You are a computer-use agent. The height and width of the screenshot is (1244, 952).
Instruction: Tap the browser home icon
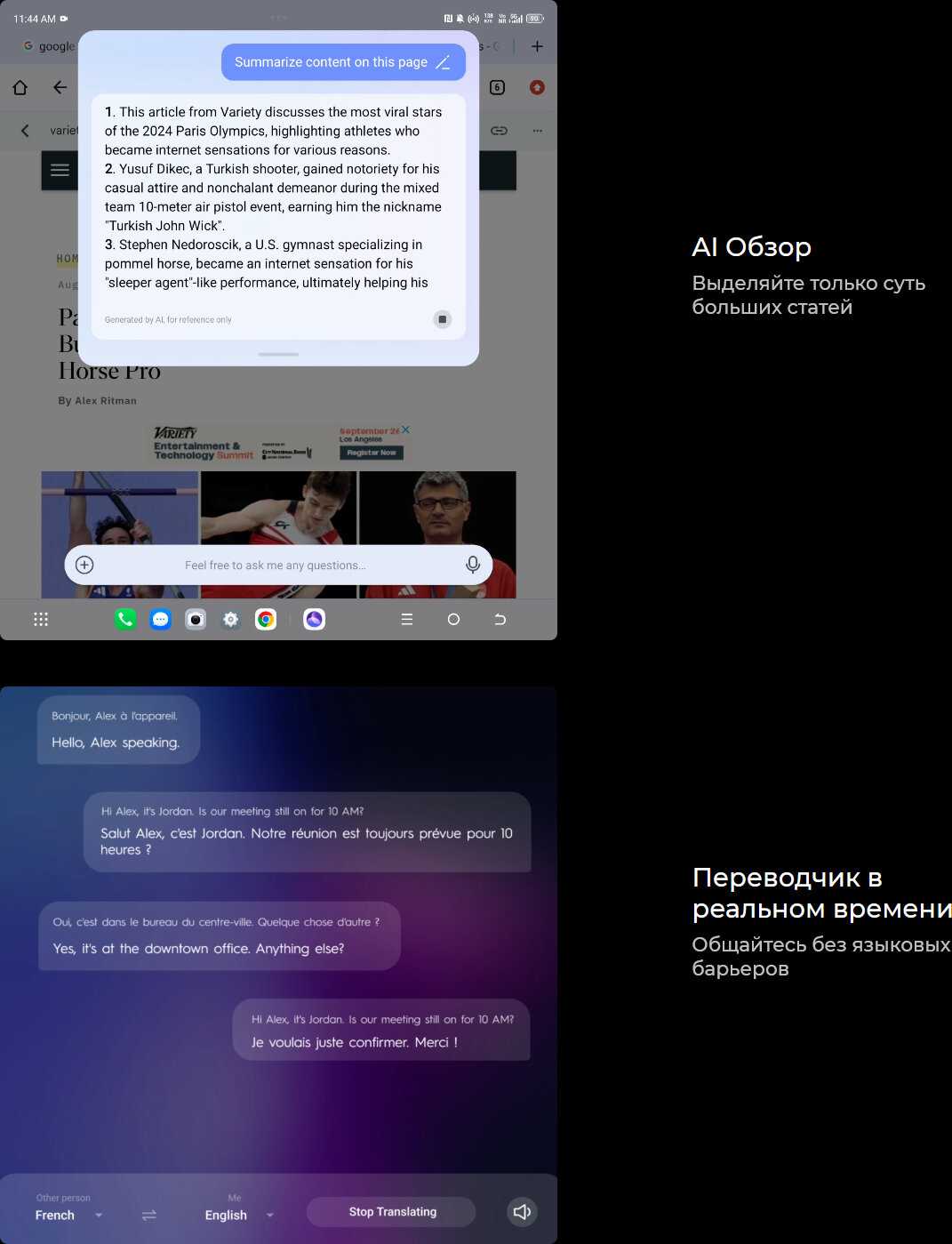(x=20, y=87)
